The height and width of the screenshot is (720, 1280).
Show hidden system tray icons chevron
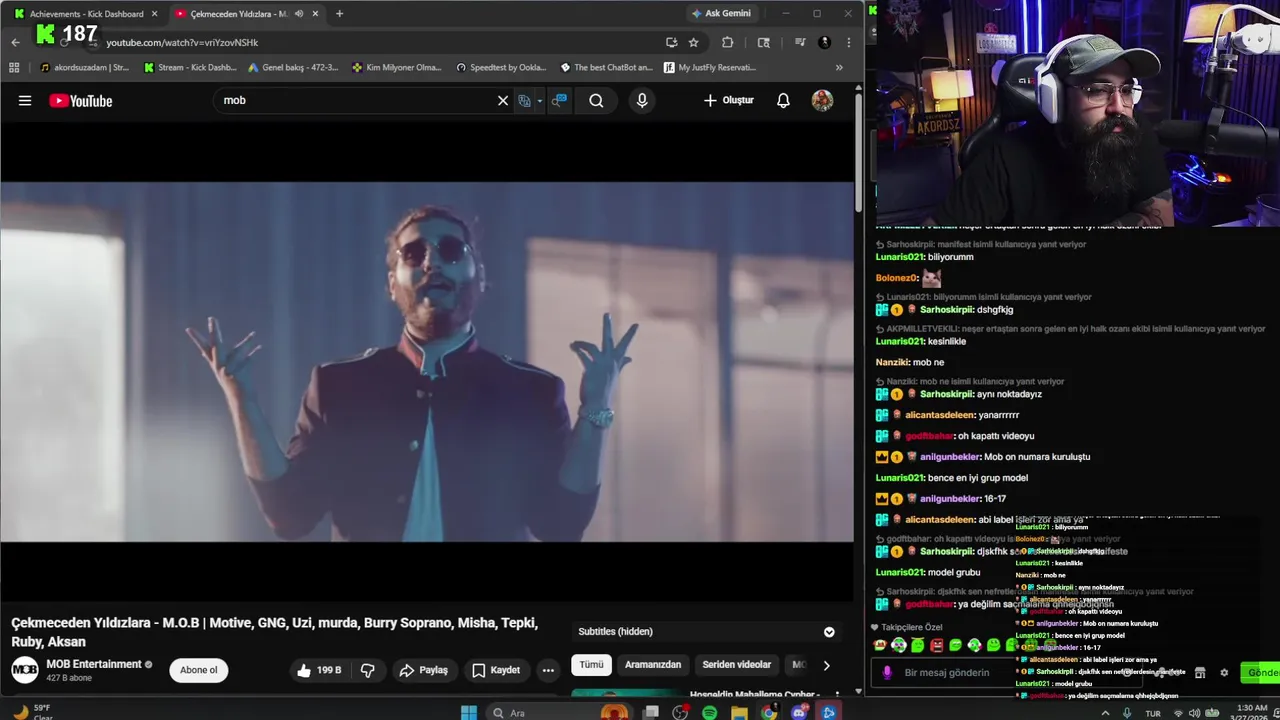pos(1107,713)
